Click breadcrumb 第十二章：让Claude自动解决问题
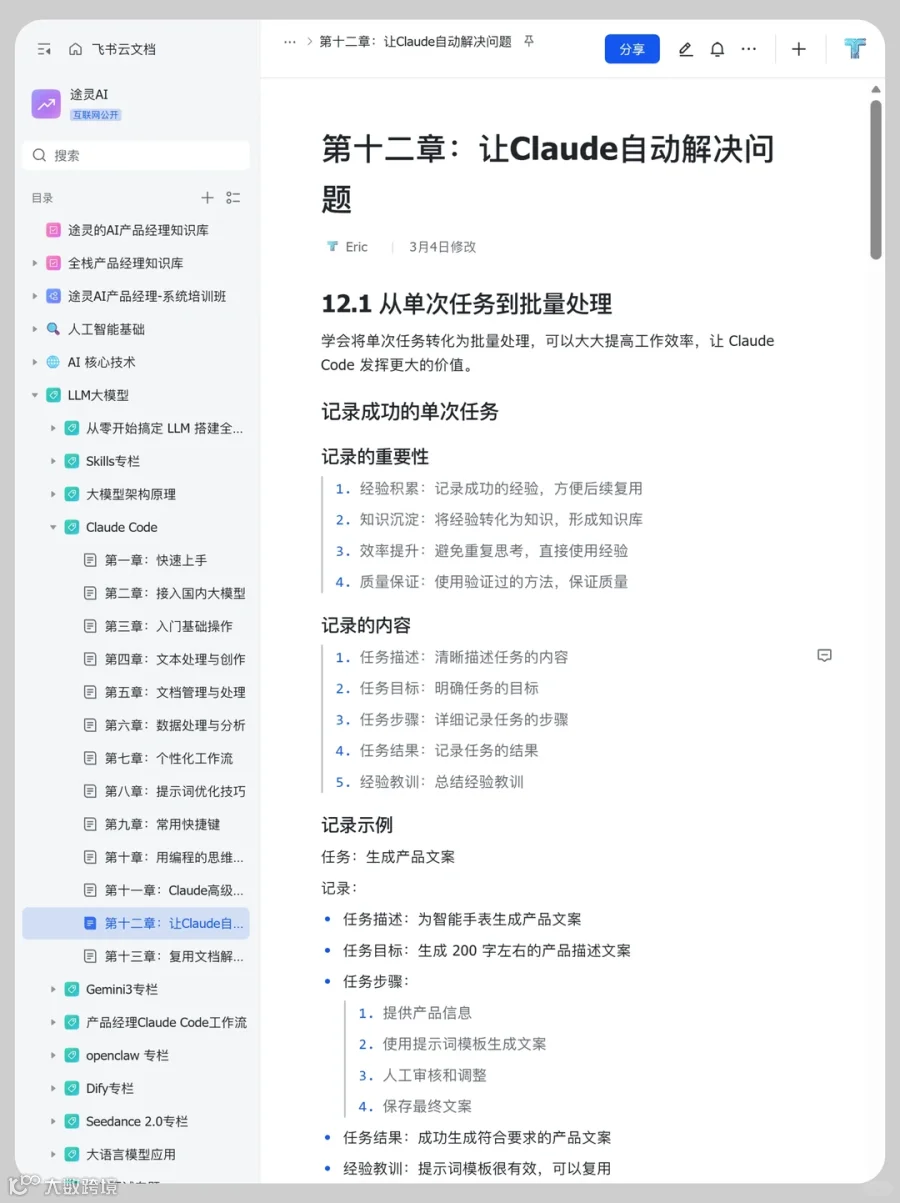 (415, 42)
